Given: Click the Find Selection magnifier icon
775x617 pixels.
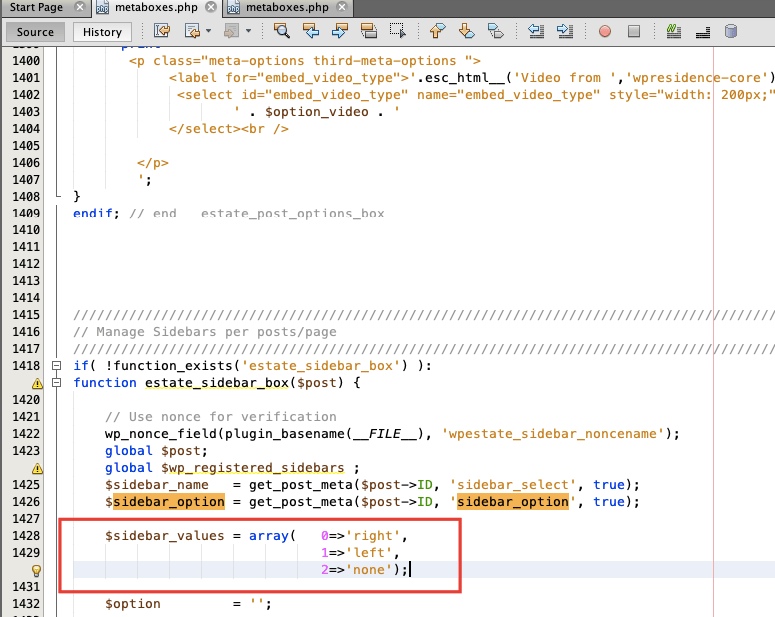Looking at the screenshot, I should pyautogui.click(x=282, y=31).
